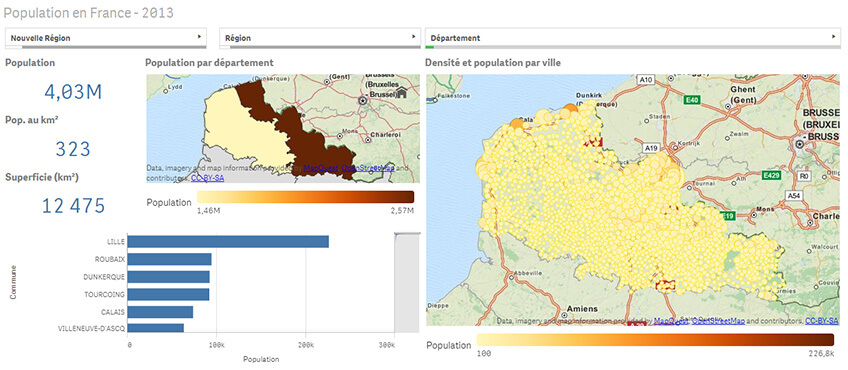Click the LILLE commune label
Viewport: 848px width, 370px height.
pos(116,242)
